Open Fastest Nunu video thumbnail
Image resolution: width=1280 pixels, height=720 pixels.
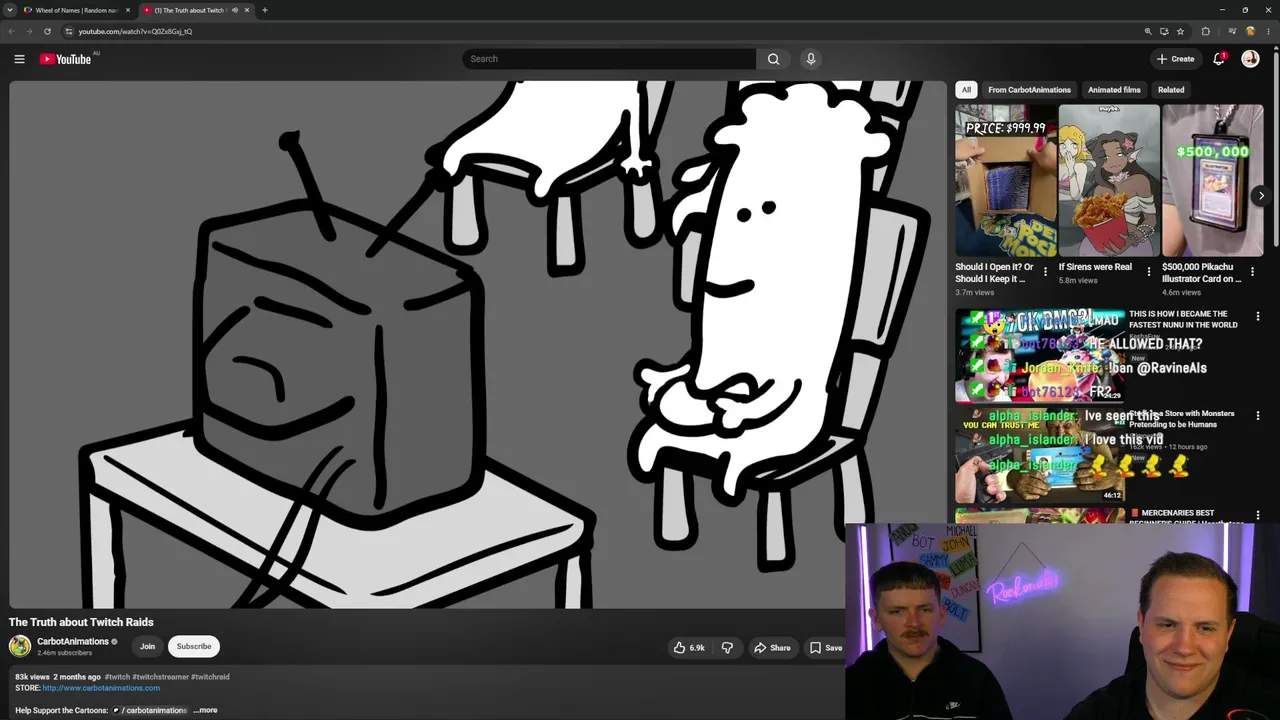click(1040, 355)
